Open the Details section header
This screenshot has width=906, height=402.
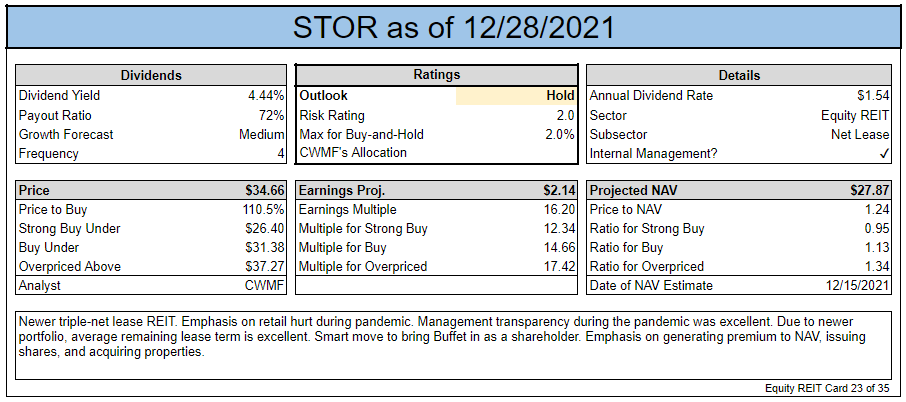(739, 76)
